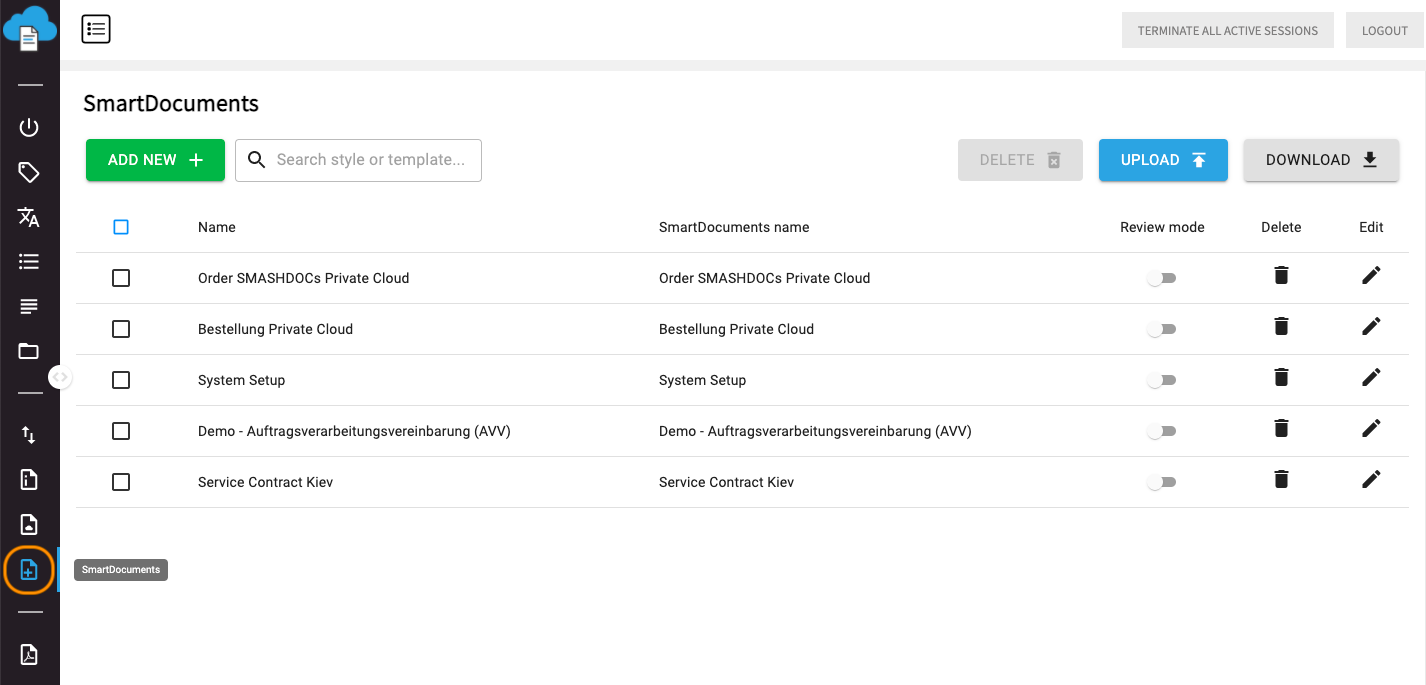Expand the sidebar with the arrow handle

[61, 377]
